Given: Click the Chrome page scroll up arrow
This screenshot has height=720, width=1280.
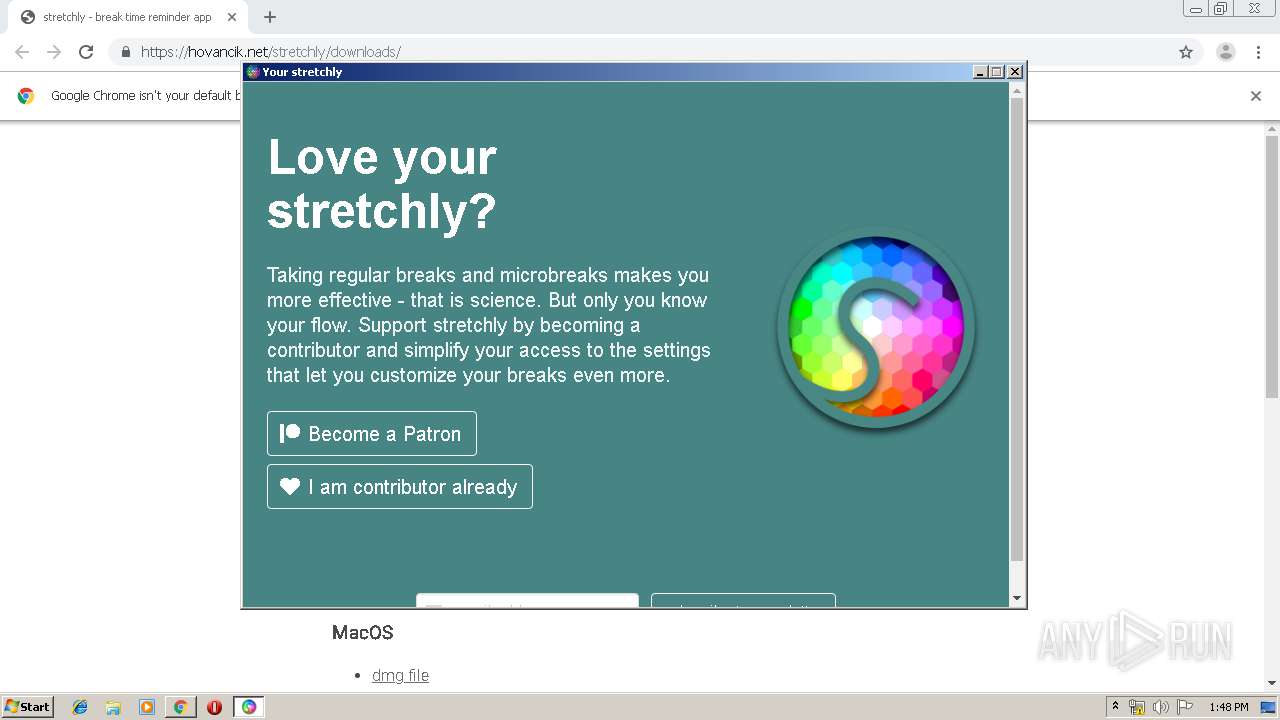Looking at the screenshot, I should pyautogui.click(x=1272, y=128).
